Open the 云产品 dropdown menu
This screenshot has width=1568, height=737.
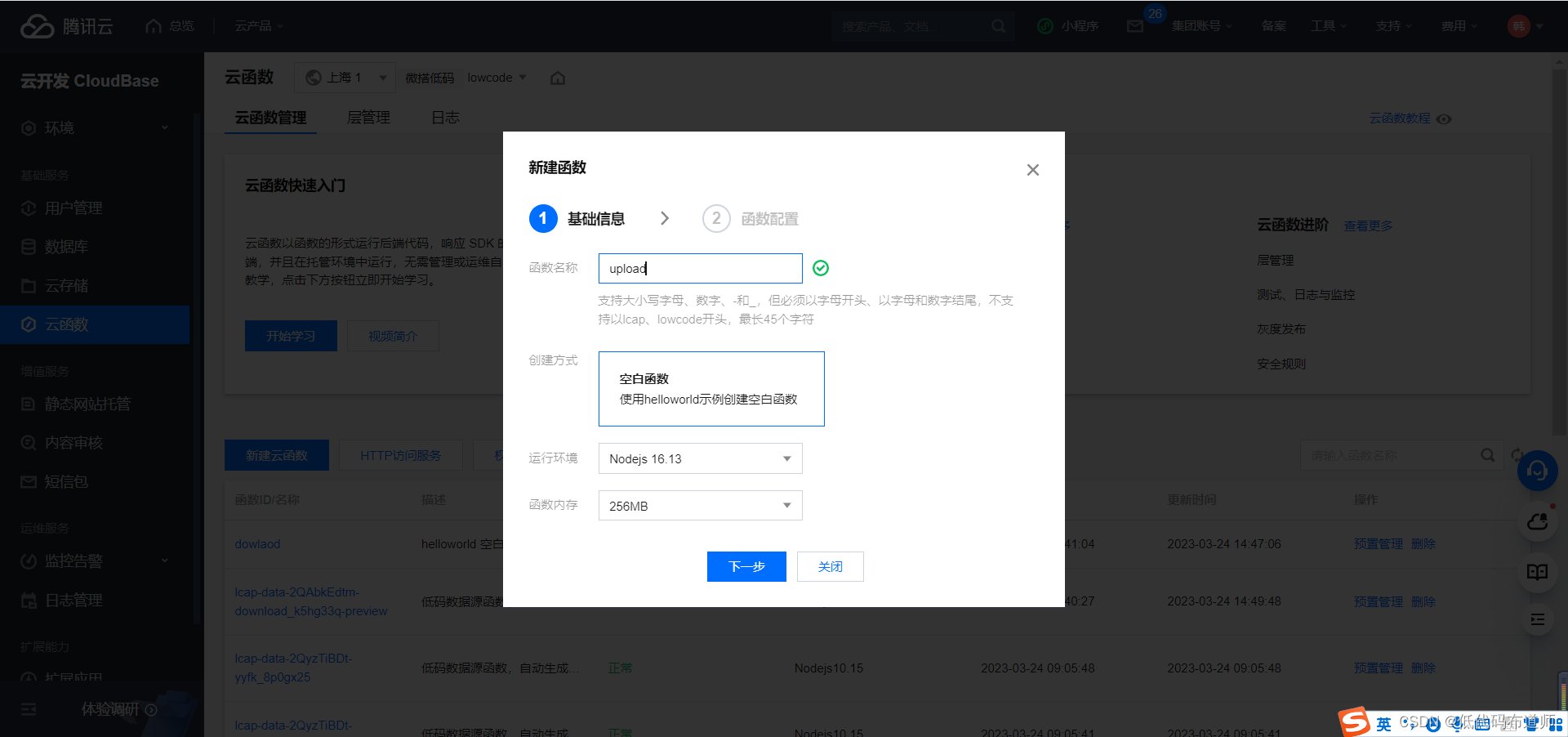pos(259,26)
